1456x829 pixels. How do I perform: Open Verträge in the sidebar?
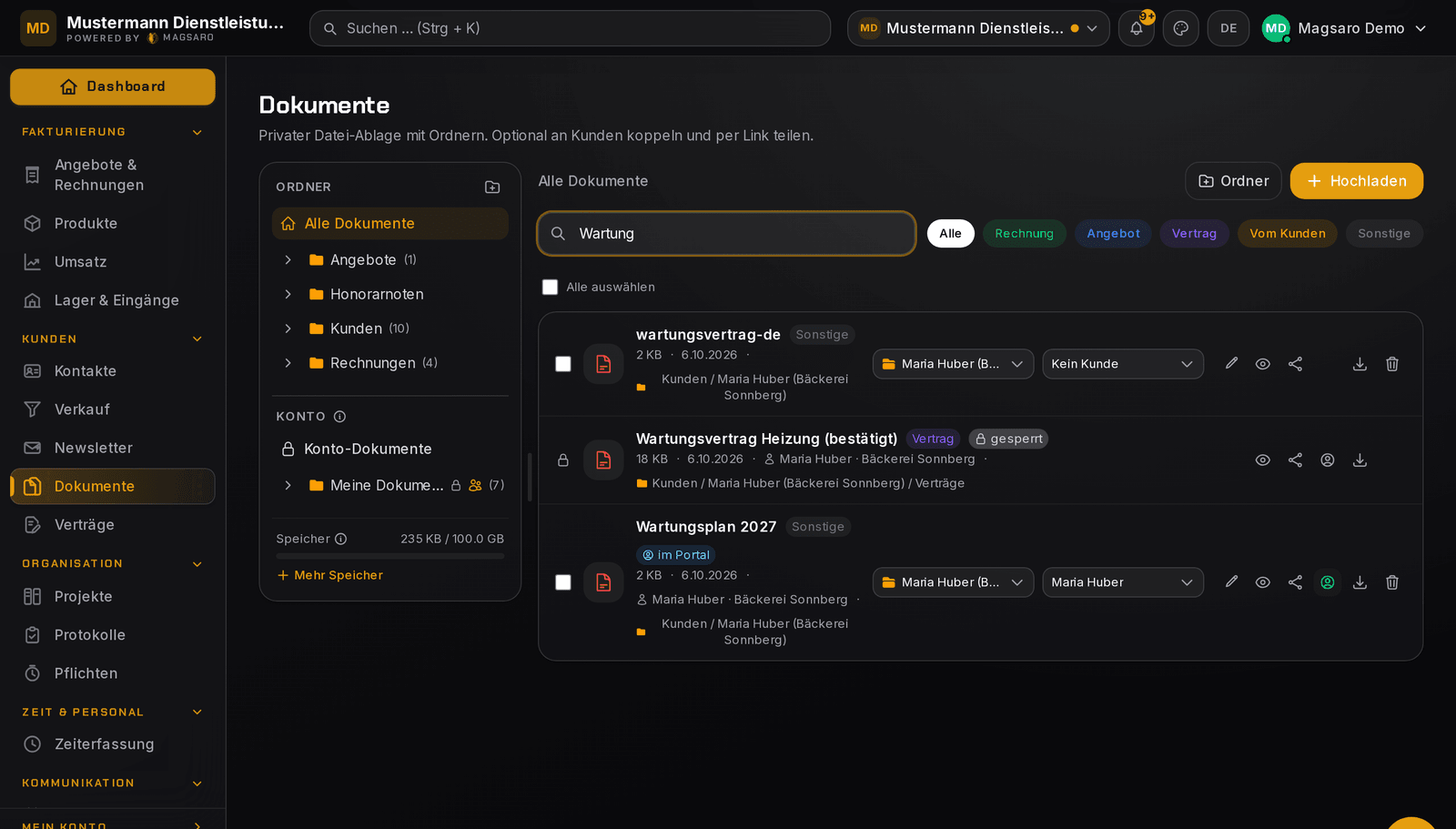(x=113, y=525)
